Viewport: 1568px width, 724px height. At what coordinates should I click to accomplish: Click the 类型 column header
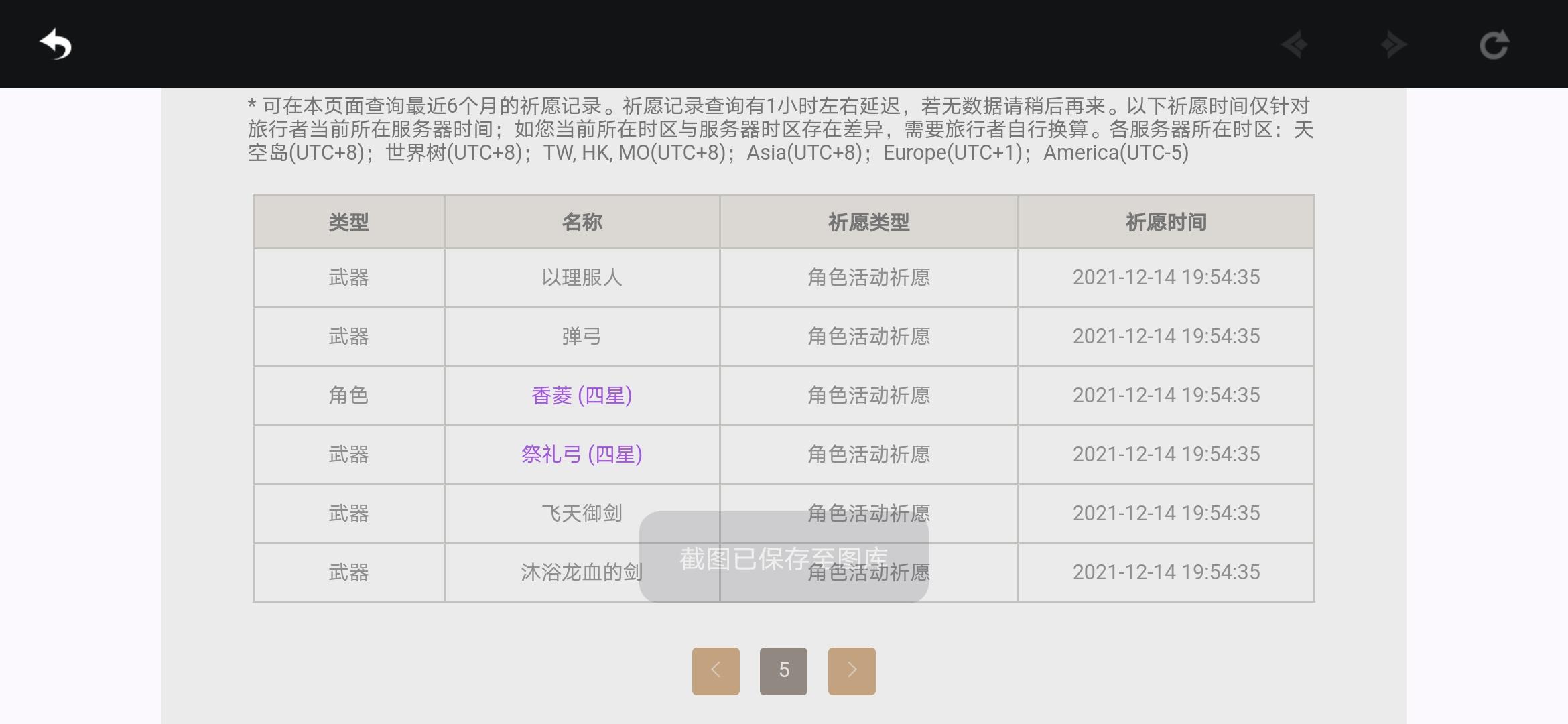pyautogui.click(x=348, y=222)
